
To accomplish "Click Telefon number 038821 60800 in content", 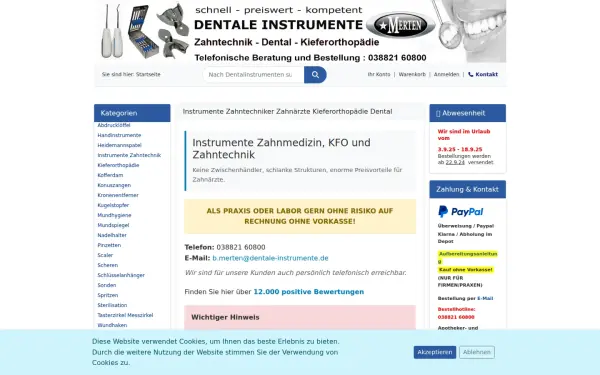I will pyautogui.click(x=241, y=247).
